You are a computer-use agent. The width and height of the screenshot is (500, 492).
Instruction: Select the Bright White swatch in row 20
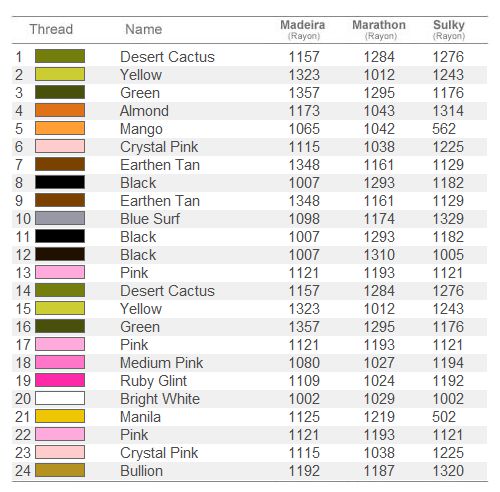pyautogui.click(x=60, y=398)
